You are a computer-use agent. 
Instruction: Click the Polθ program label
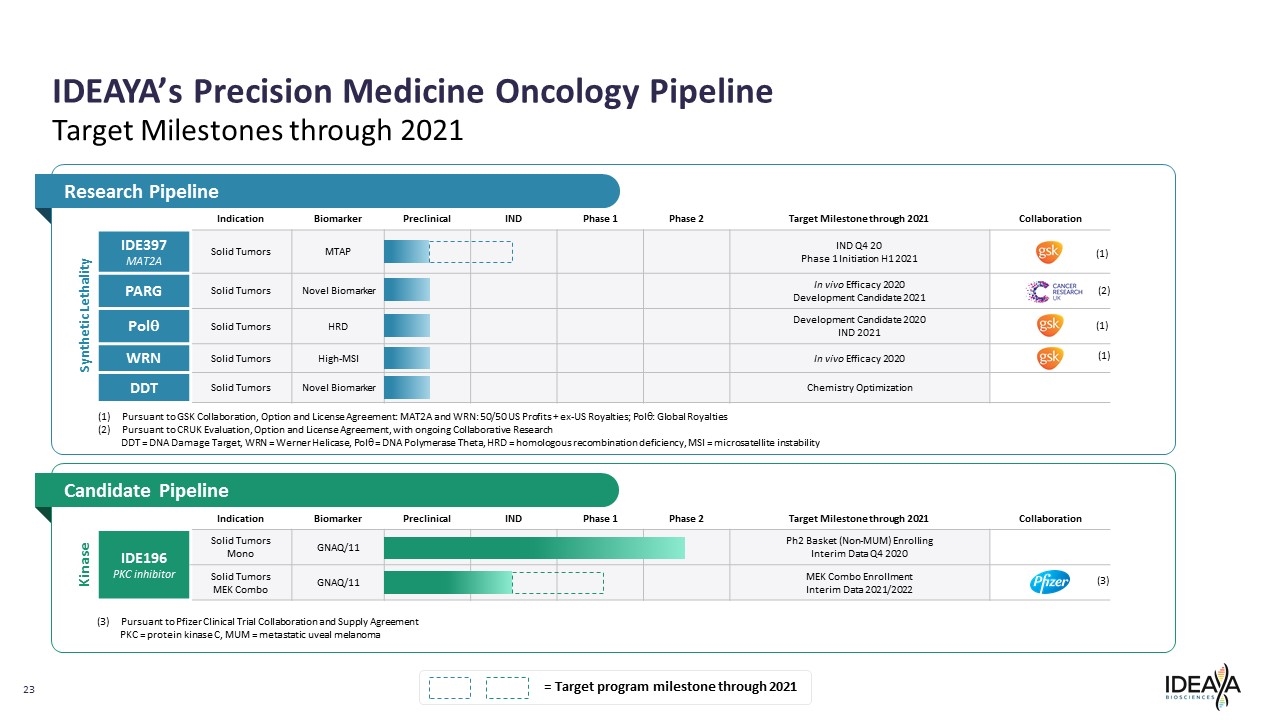point(143,326)
